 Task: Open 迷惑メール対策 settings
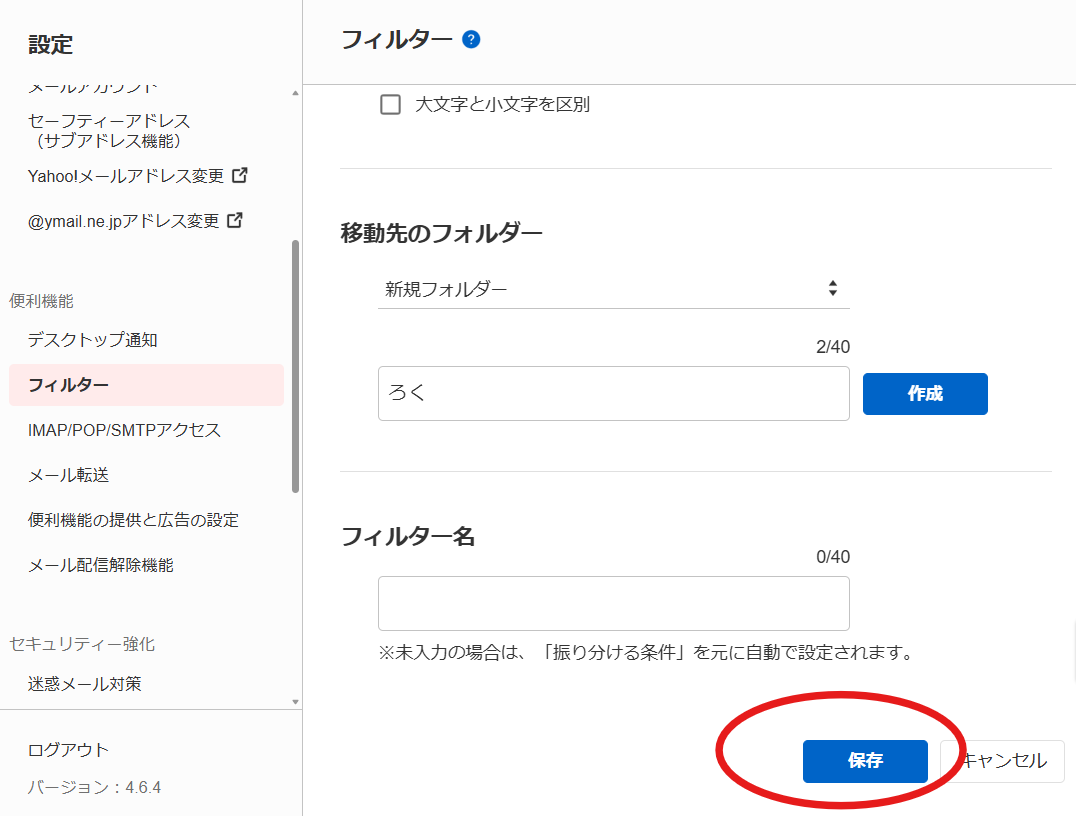click(84, 684)
